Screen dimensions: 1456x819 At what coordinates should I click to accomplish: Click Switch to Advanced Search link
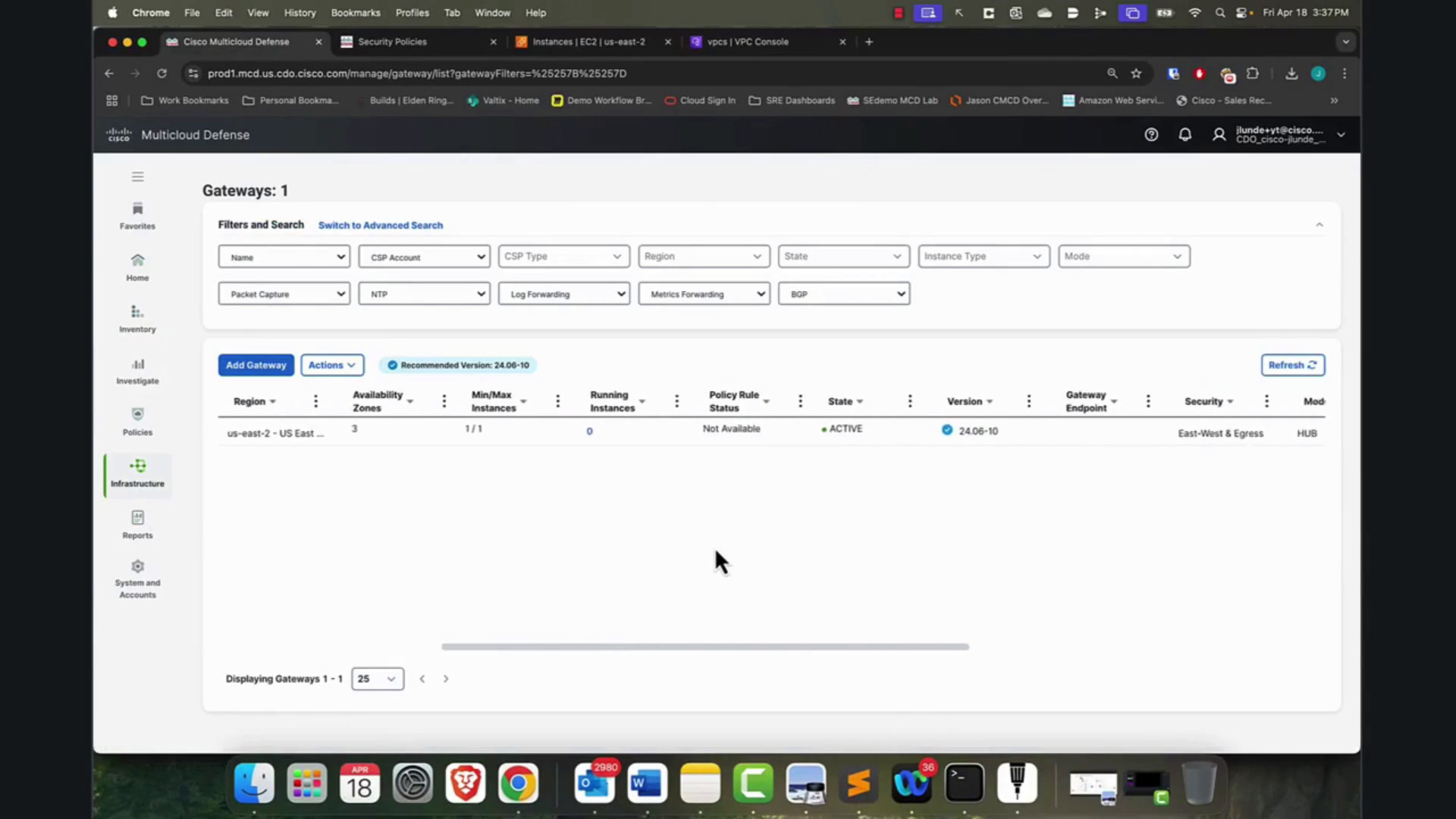coord(381,225)
